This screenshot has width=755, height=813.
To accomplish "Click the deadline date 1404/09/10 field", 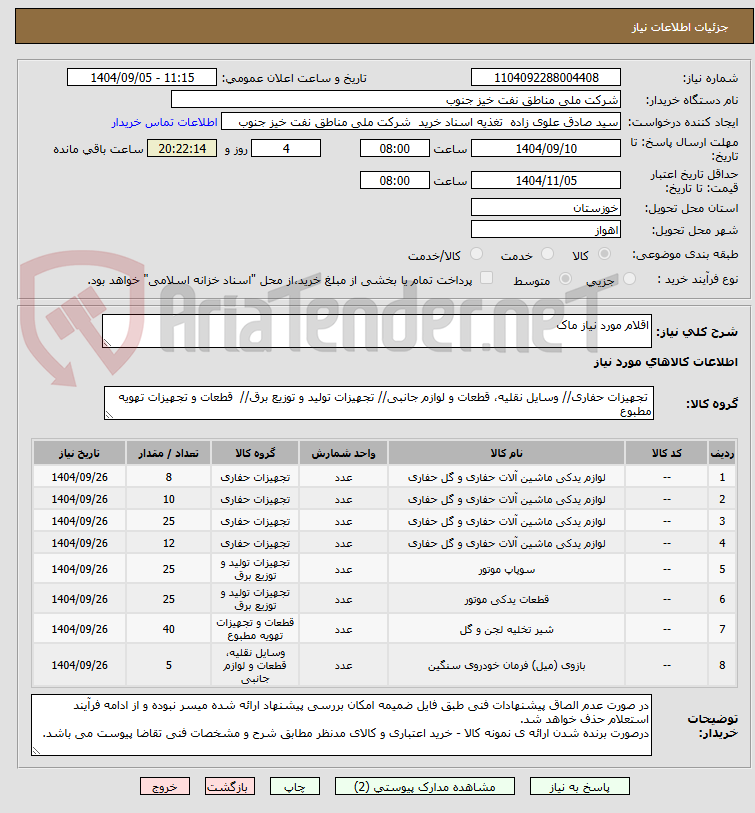I will coord(546,149).
